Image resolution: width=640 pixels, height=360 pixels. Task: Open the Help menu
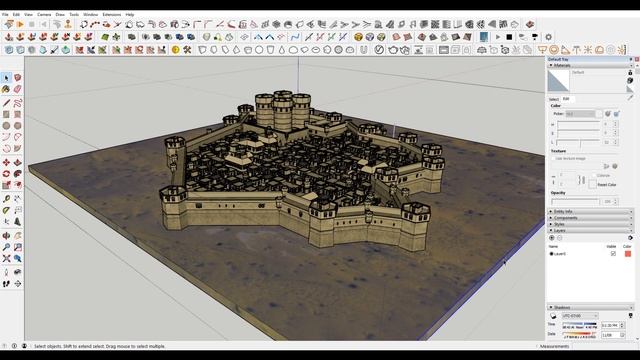click(130, 14)
